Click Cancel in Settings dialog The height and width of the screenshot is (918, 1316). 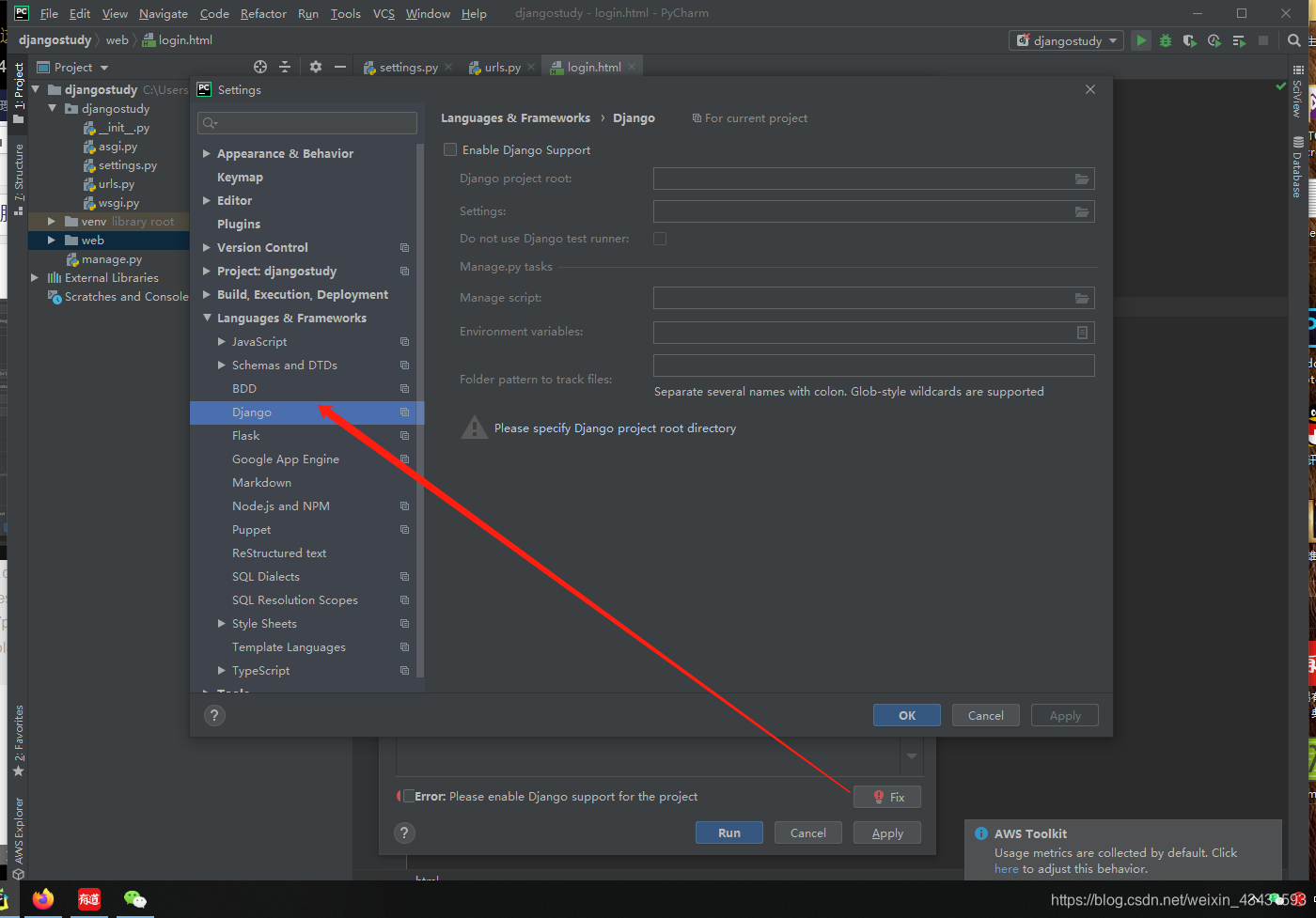[x=986, y=715]
